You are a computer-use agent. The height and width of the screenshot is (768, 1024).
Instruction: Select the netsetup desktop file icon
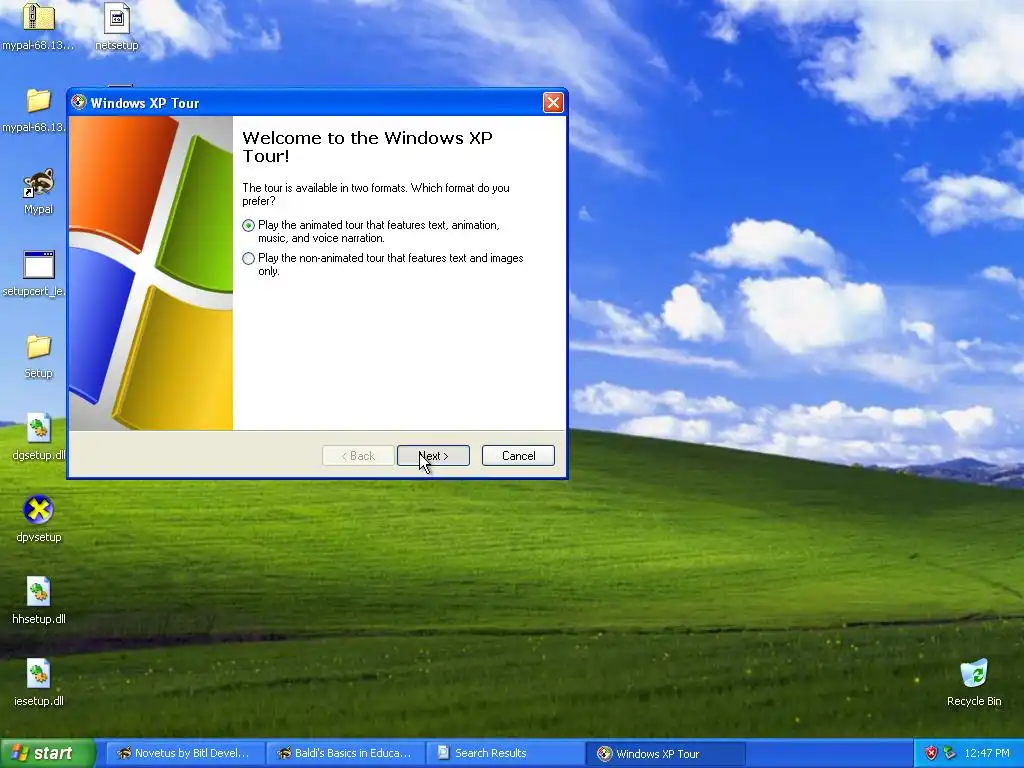pyautogui.click(x=116, y=27)
